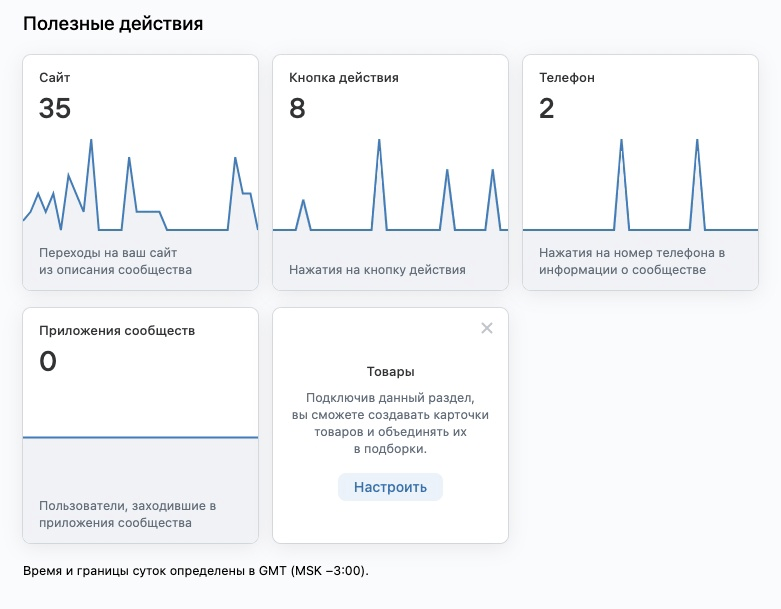This screenshot has width=781, height=609.
Task: Click the Приложения сообществ card title
Action: coord(117,331)
